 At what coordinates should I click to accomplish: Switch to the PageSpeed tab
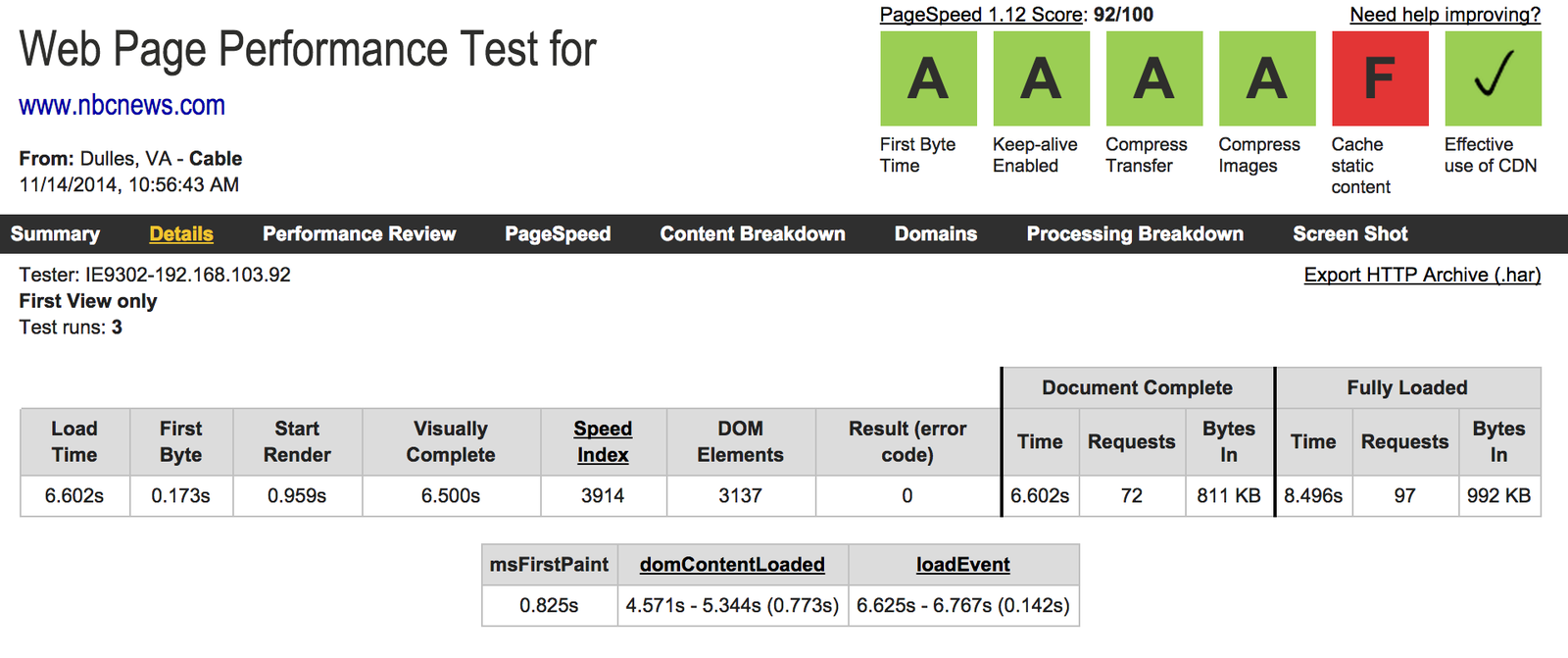tap(558, 233)
